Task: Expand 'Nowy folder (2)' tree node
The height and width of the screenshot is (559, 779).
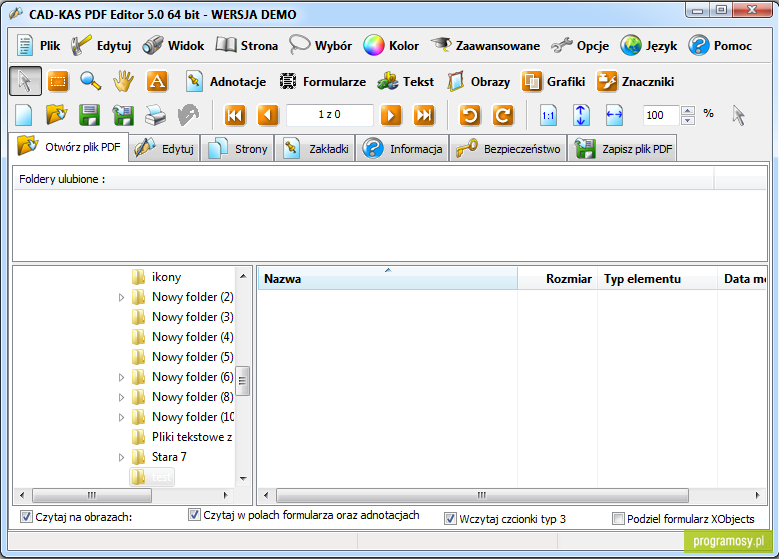Action: 121,298
